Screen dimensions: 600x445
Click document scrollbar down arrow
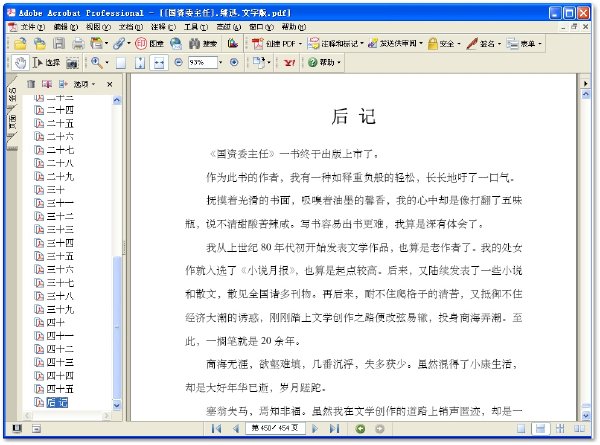tap(585, 414)
